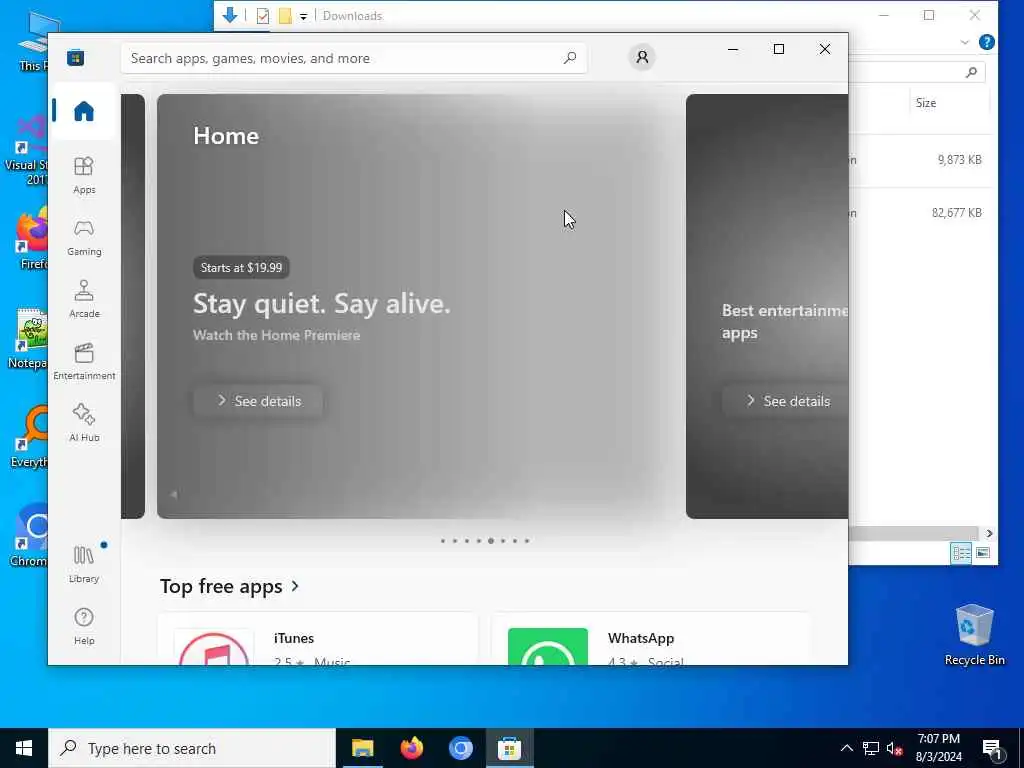Open the Library section
1024x768 pixels.
84,564
